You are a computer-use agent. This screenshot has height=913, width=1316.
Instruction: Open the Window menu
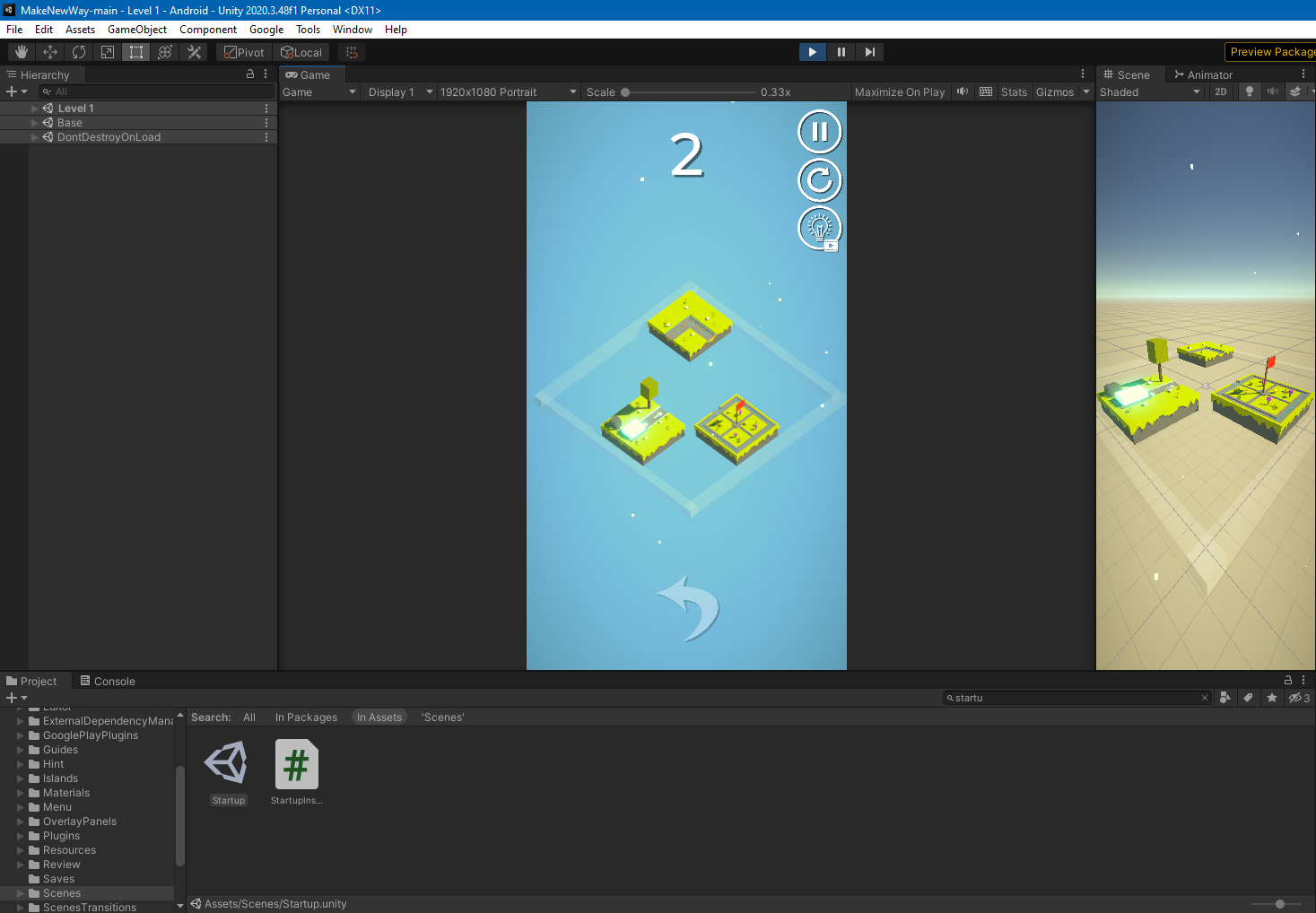point(353,30)
